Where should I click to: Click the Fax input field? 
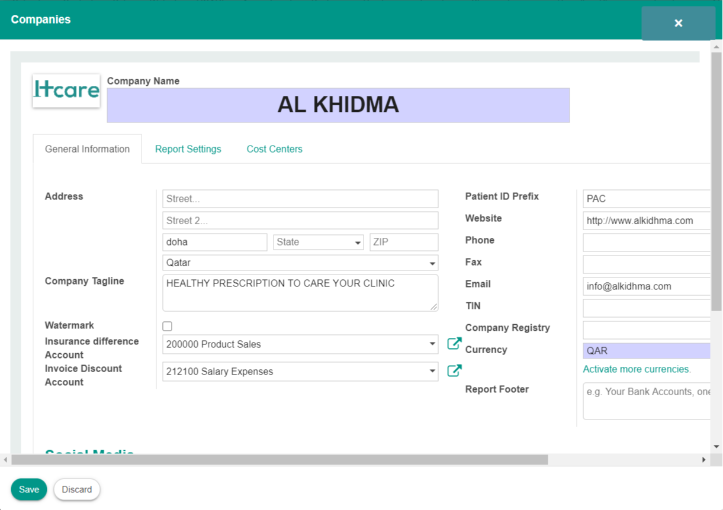[646, 264]
